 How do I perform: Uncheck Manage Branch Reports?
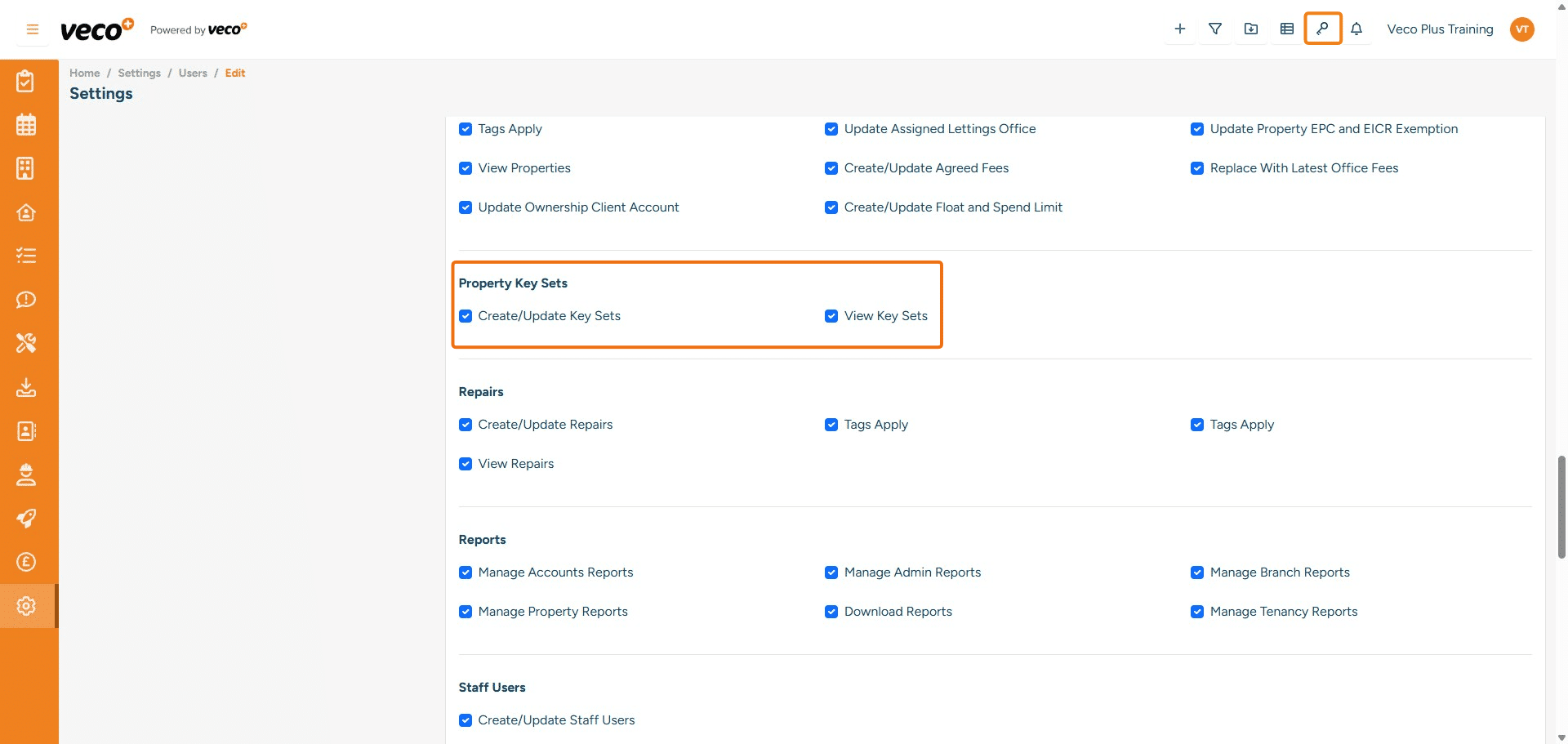[1197, 572]
